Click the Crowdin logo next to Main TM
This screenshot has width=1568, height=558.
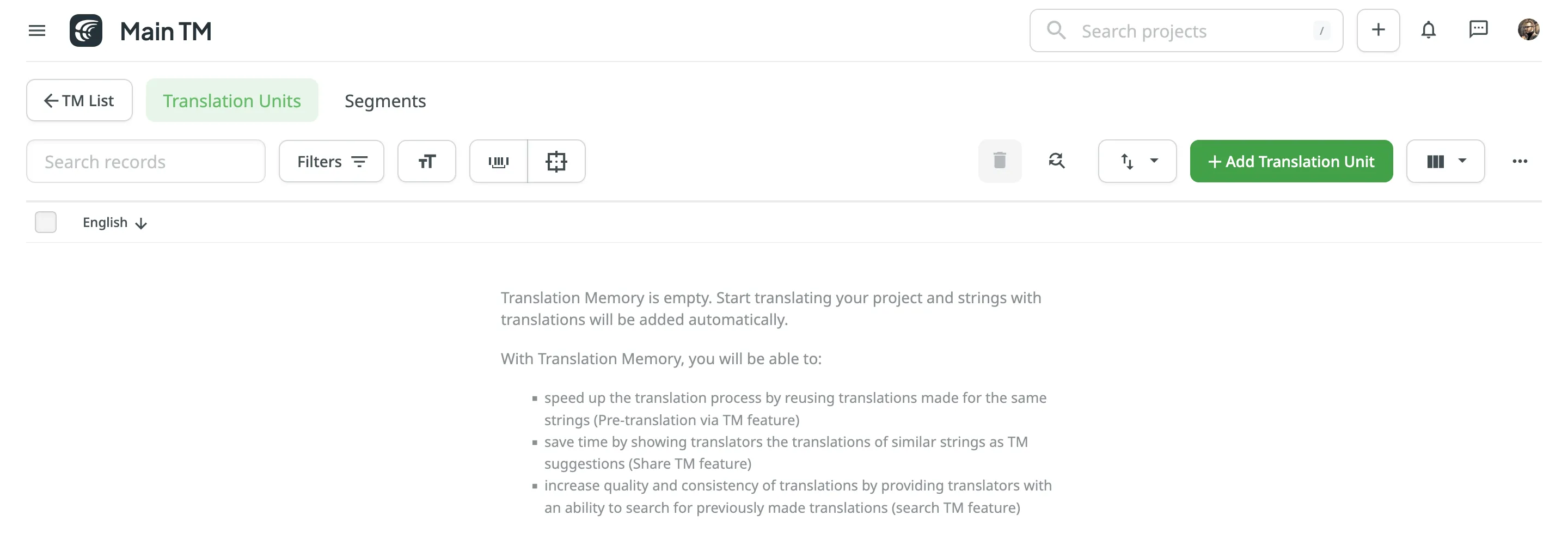click(86, 30)
